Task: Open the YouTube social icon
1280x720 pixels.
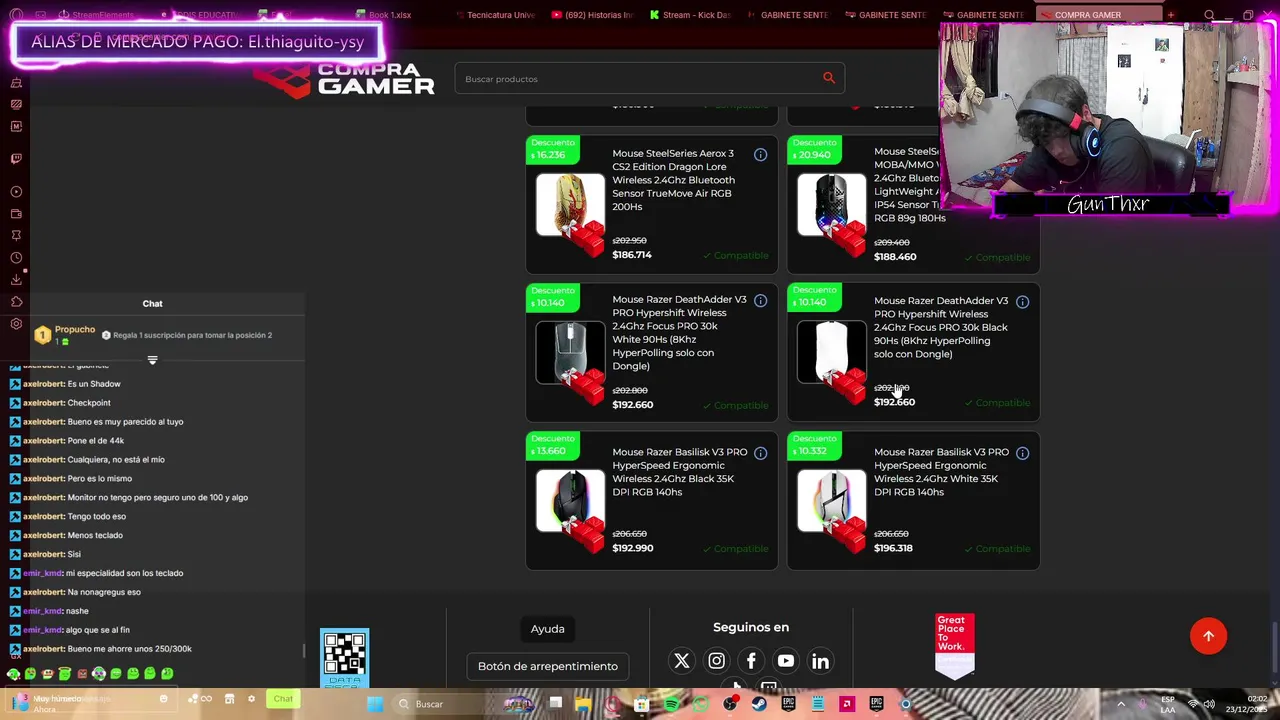Action: point(786,661)
